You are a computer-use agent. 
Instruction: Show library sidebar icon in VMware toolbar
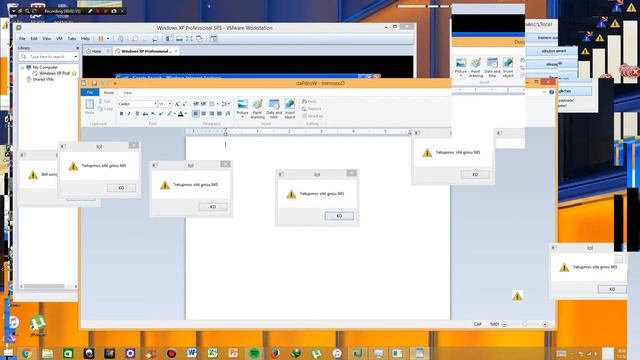pyautogui.click(x=169, y=39)
